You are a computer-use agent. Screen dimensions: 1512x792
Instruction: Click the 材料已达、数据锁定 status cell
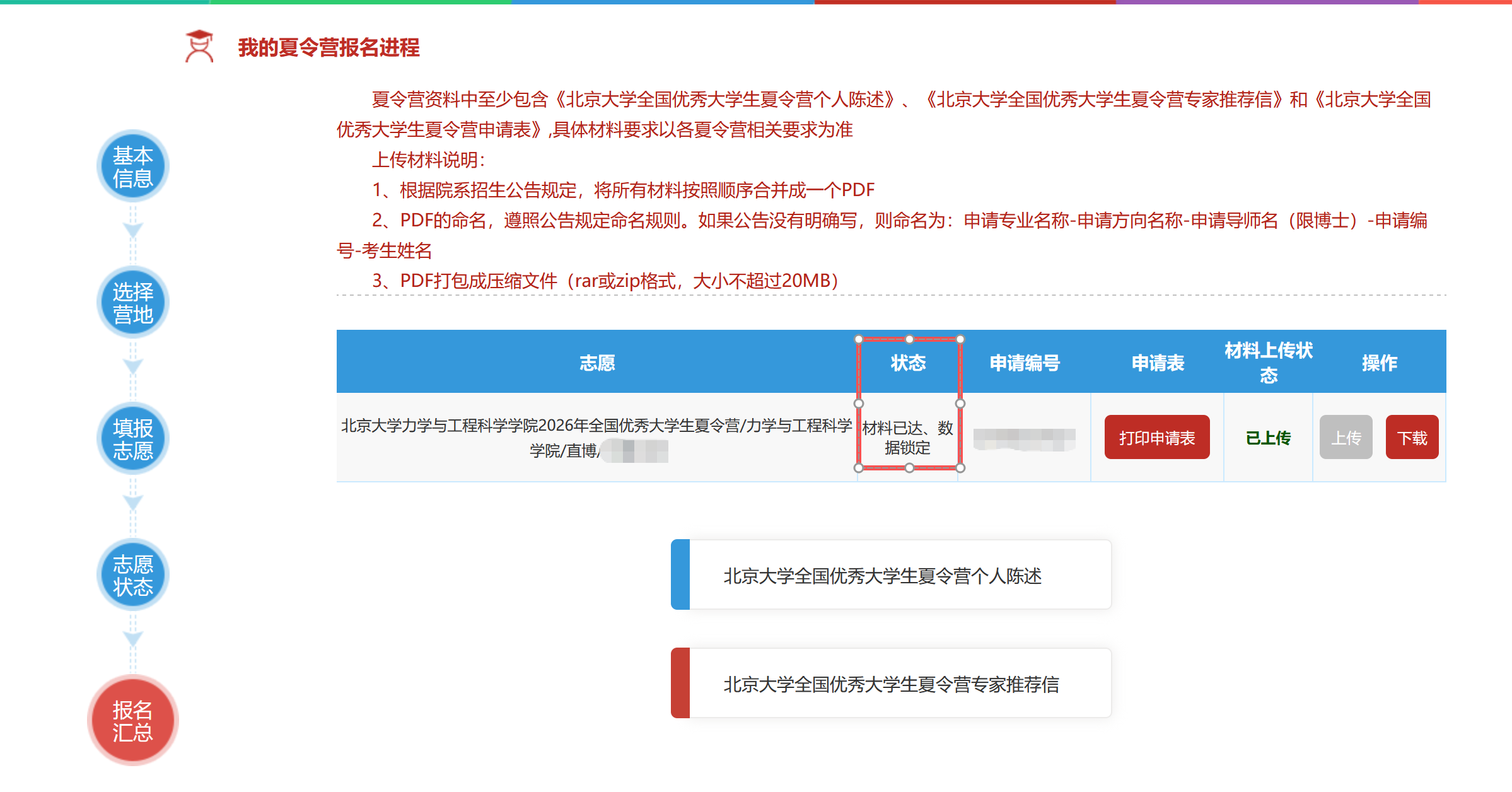click(908, 438)
